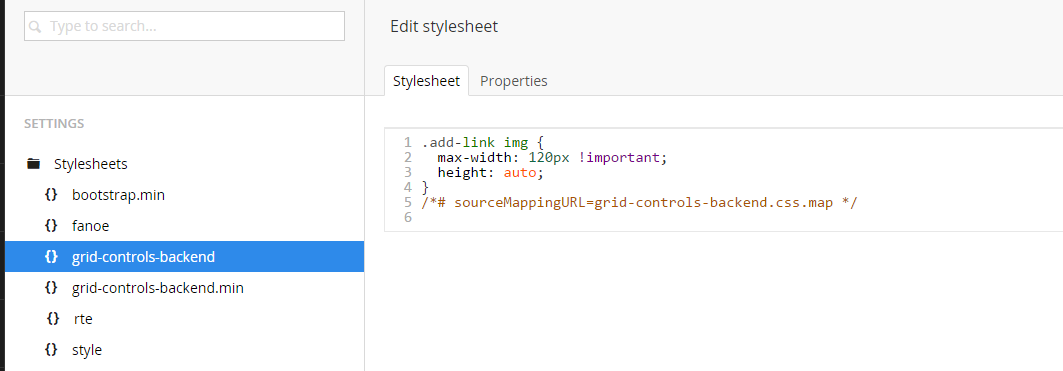Select the Stylesheets tree node

tap(90, 163)
